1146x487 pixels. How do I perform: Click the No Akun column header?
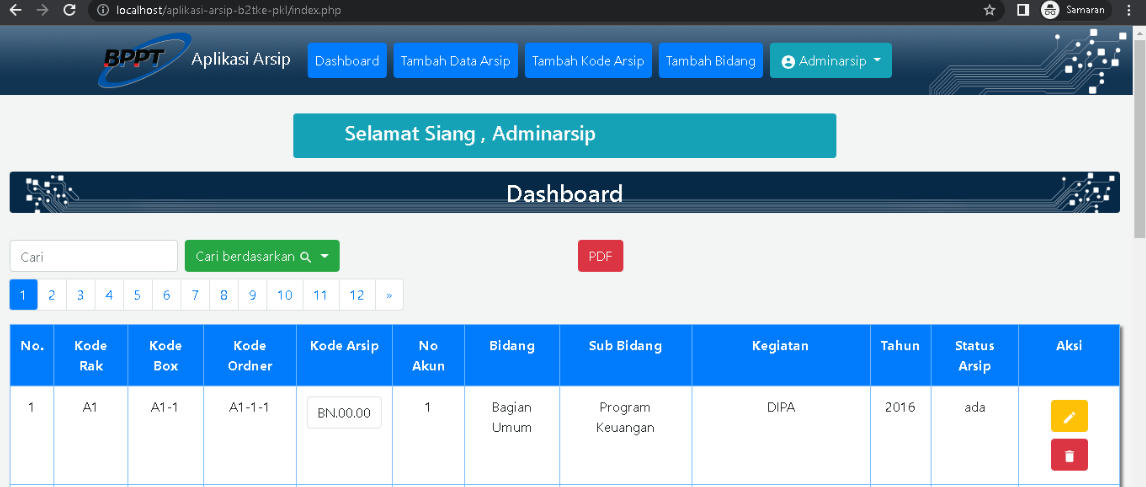[x=428, y=355]
